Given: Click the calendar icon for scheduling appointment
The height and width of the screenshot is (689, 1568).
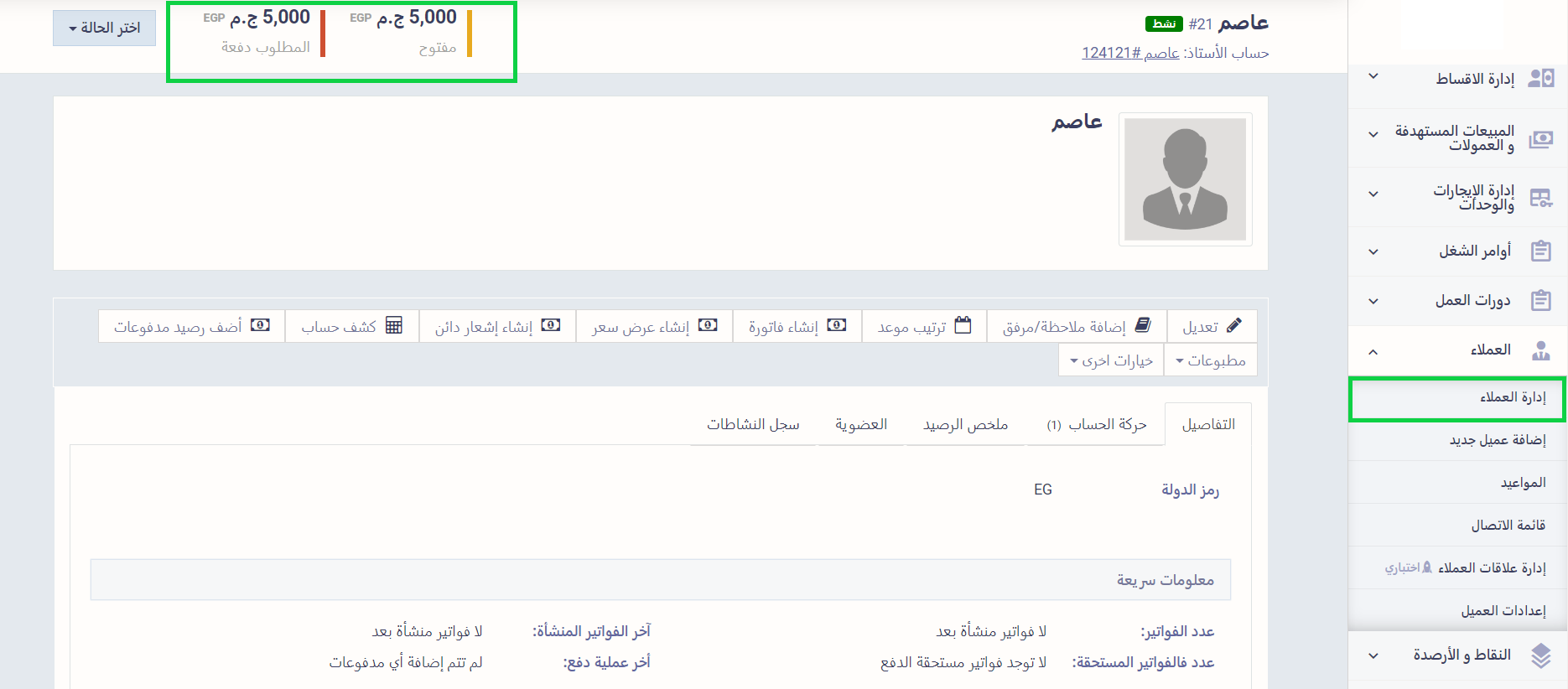Looking at the screenshot, I should tap(963, 325).
